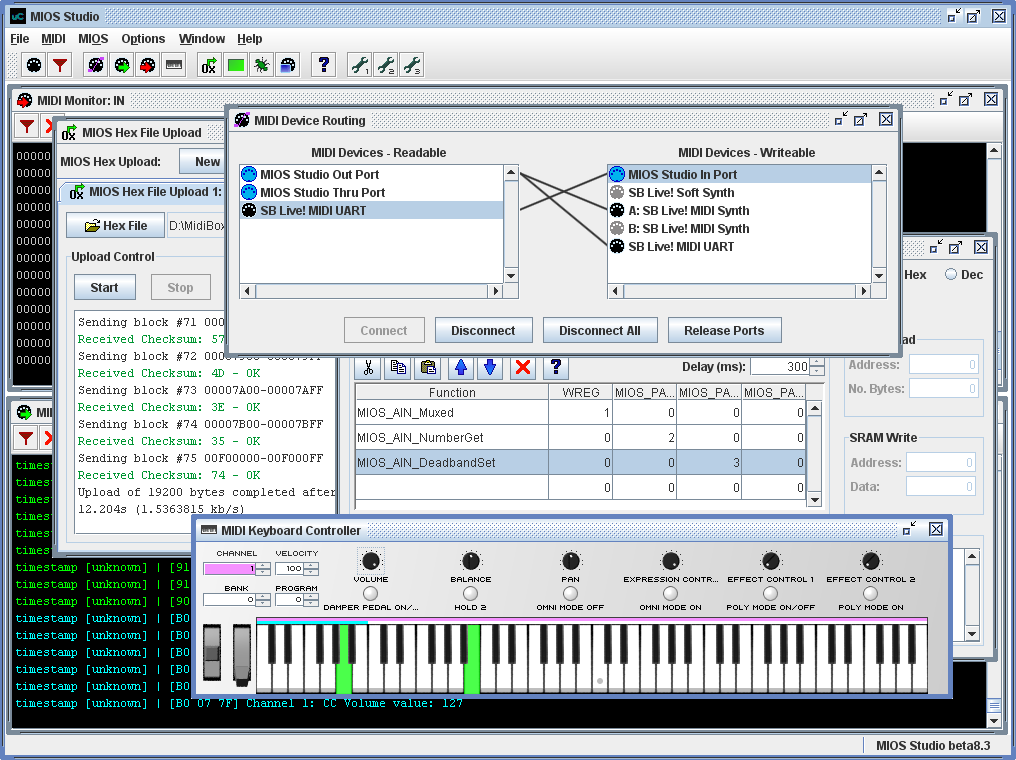Click the New button next to MIOS Hex Upload
1016x760 pixels.
(x=202, y=161)
